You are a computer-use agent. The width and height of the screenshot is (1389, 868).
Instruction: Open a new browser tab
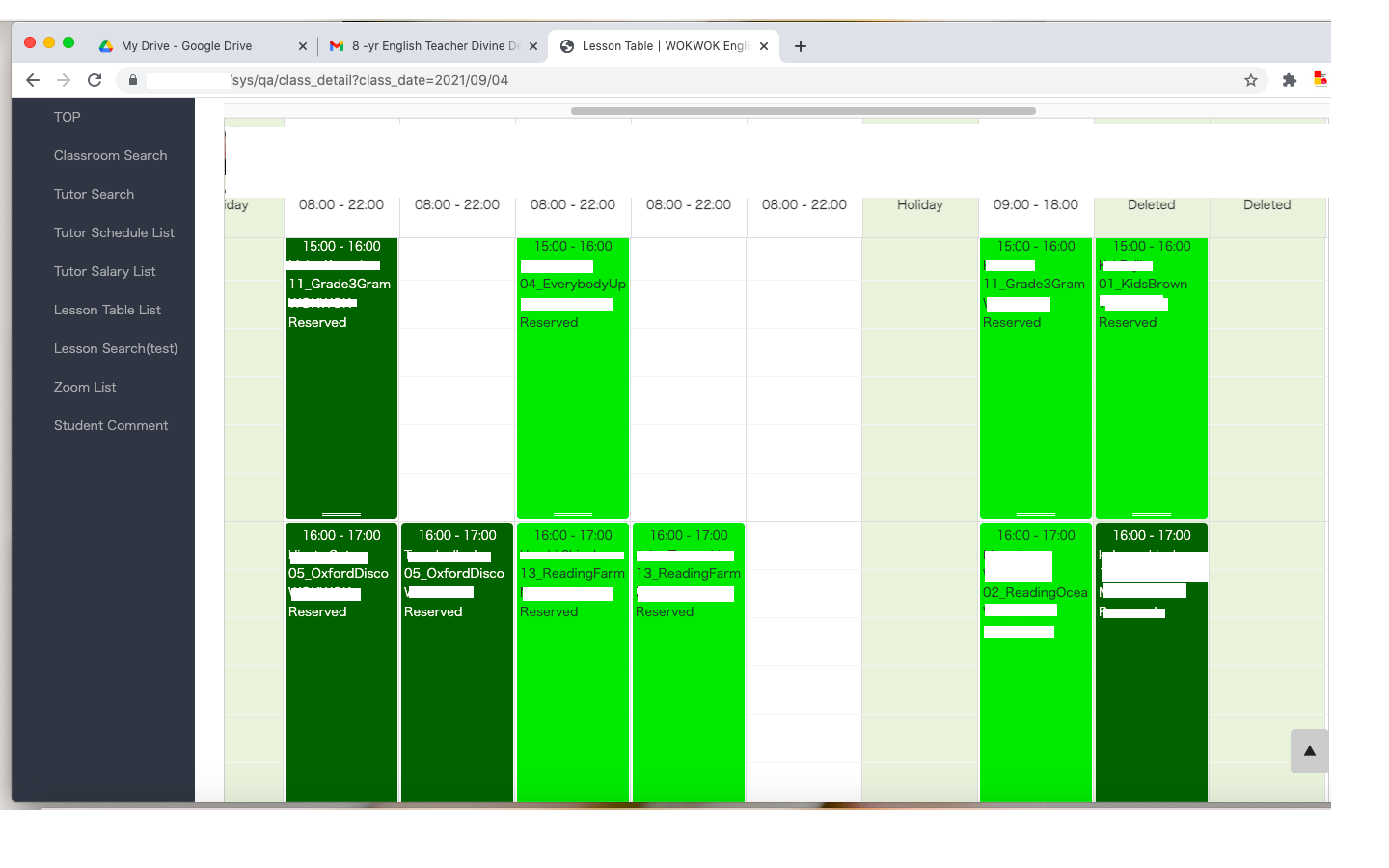801,46
